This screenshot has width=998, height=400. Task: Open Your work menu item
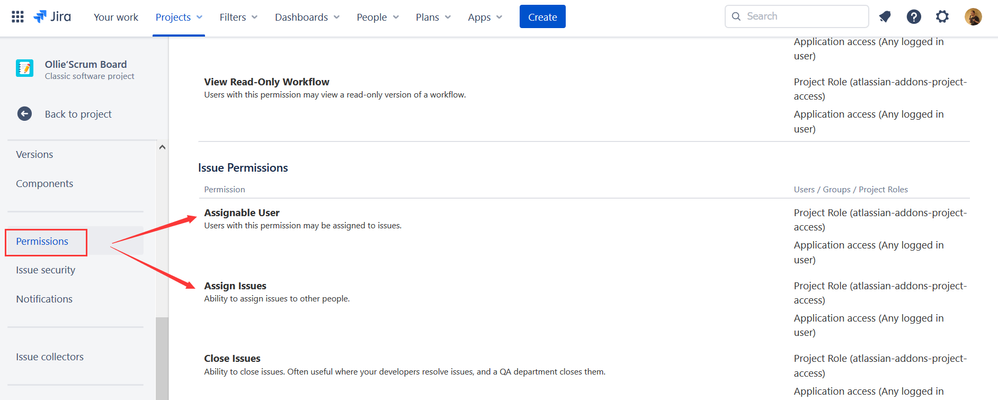coord(116,17)
